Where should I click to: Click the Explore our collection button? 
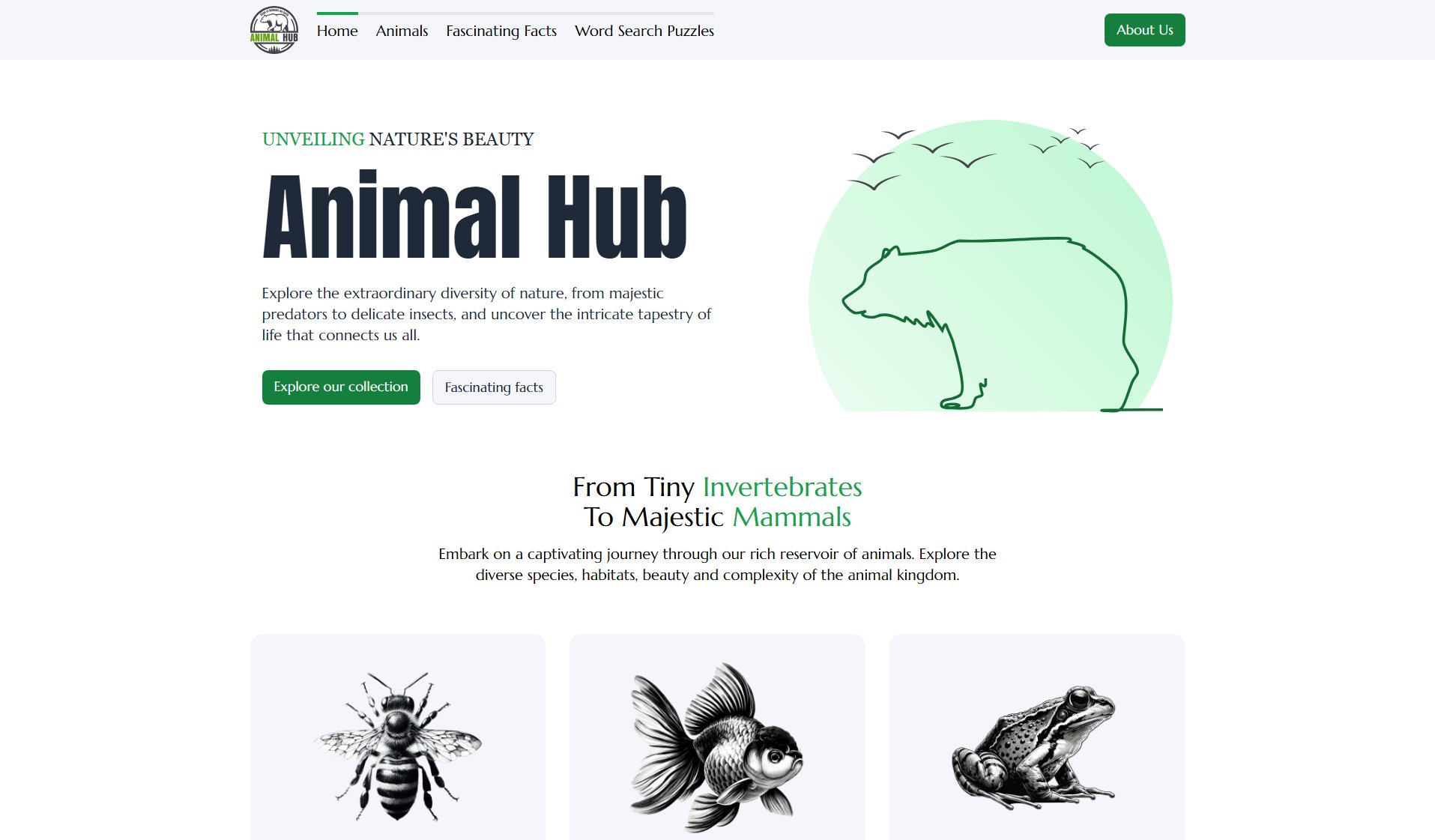(340, 387)
